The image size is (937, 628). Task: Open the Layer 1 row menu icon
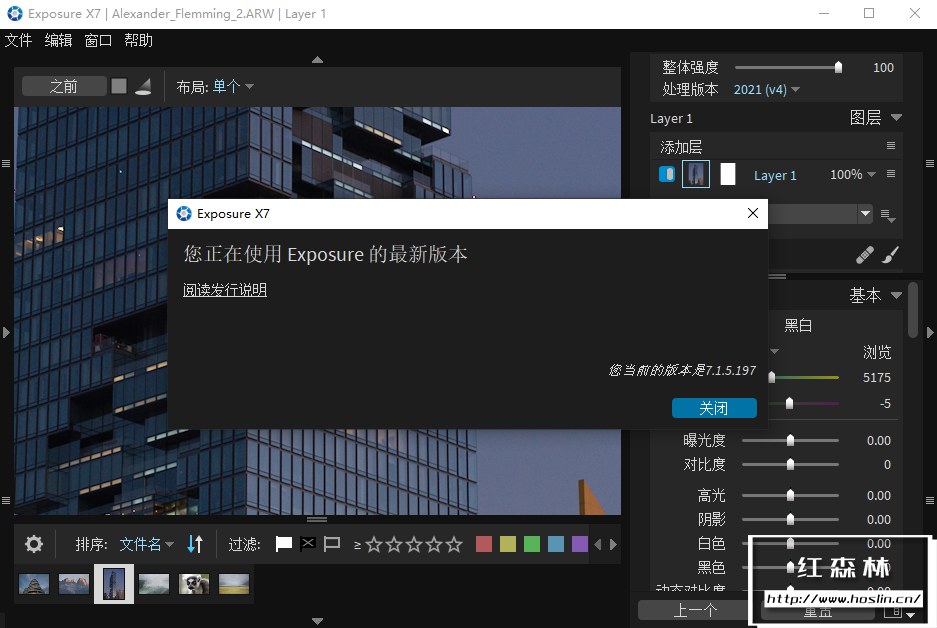890,174
